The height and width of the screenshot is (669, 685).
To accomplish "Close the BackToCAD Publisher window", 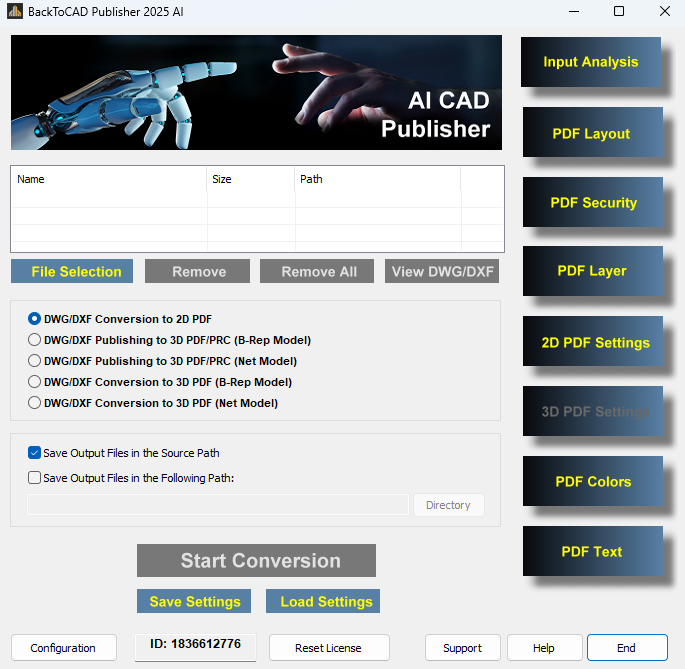I will [x=664, y=11].
